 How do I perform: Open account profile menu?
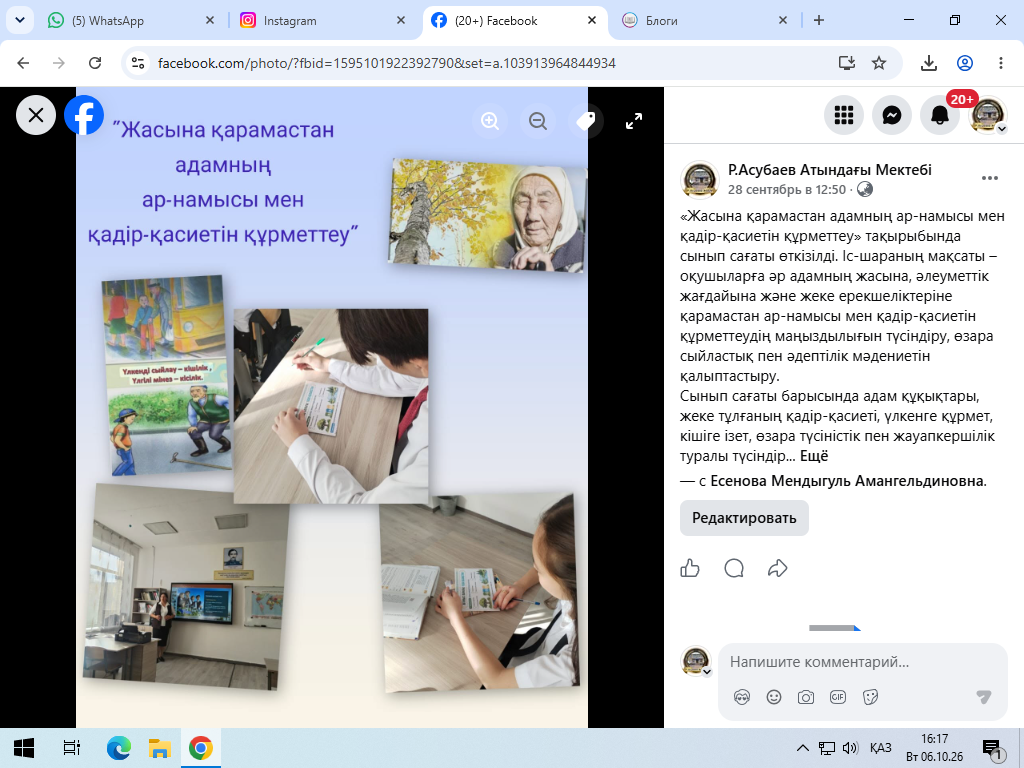(x=988, y=116)
